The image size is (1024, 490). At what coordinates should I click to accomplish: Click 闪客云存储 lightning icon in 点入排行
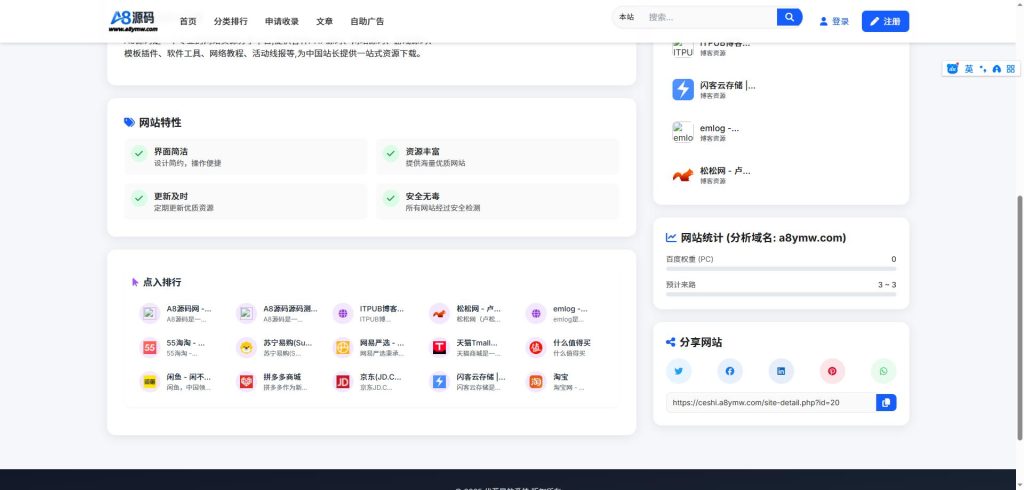pos(440,382)
